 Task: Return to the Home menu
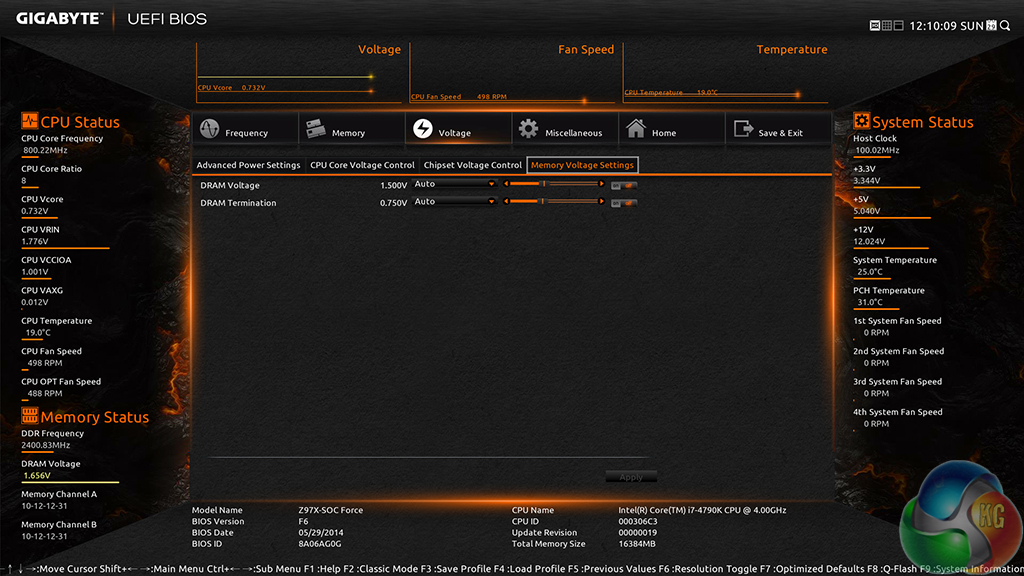pos(671,129)
